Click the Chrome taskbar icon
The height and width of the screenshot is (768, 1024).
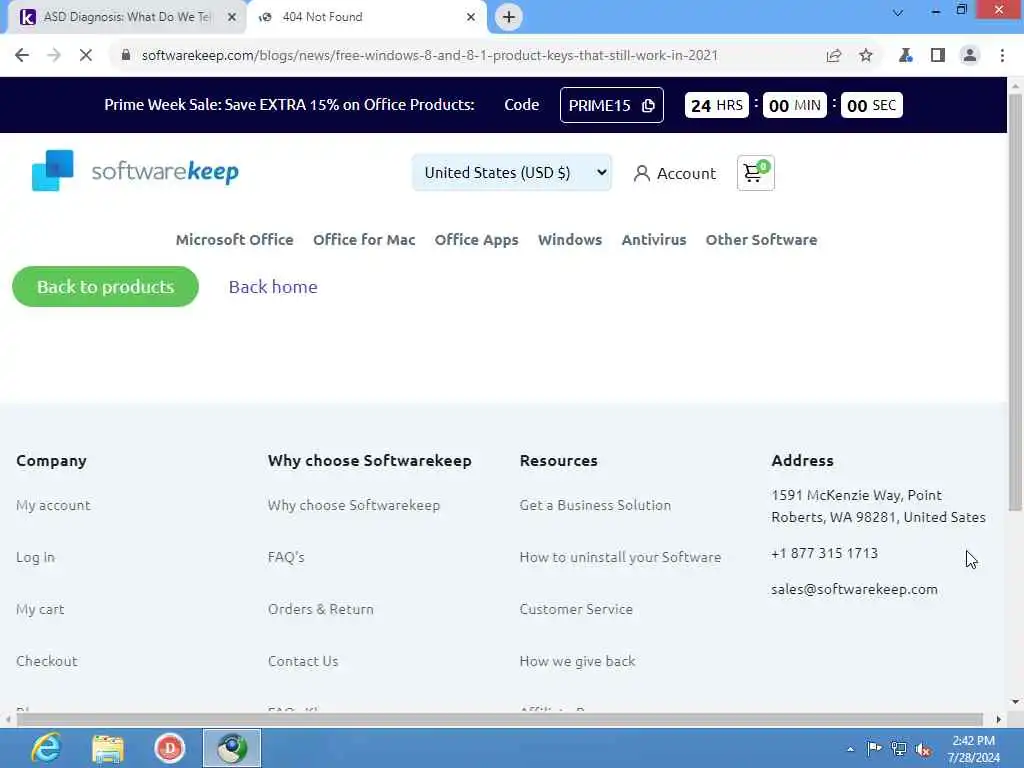tap(232, 748)
